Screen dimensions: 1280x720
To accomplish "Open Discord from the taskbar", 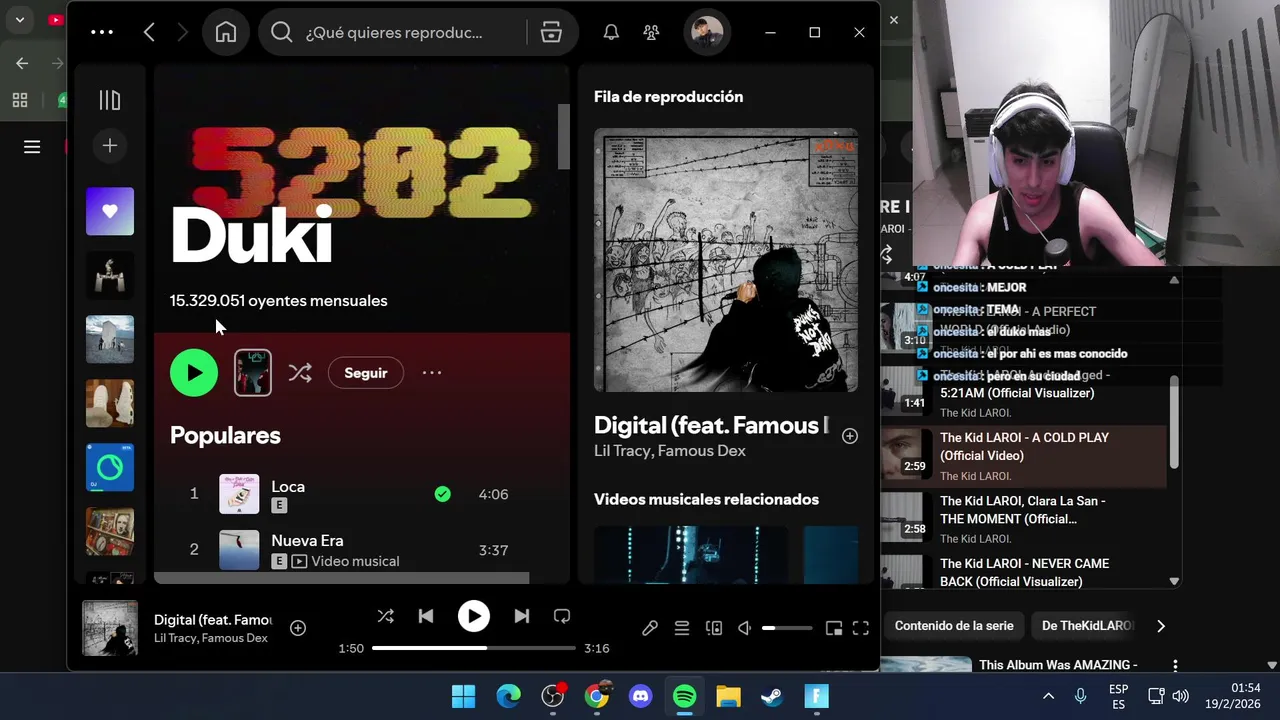I will [641, 696].
